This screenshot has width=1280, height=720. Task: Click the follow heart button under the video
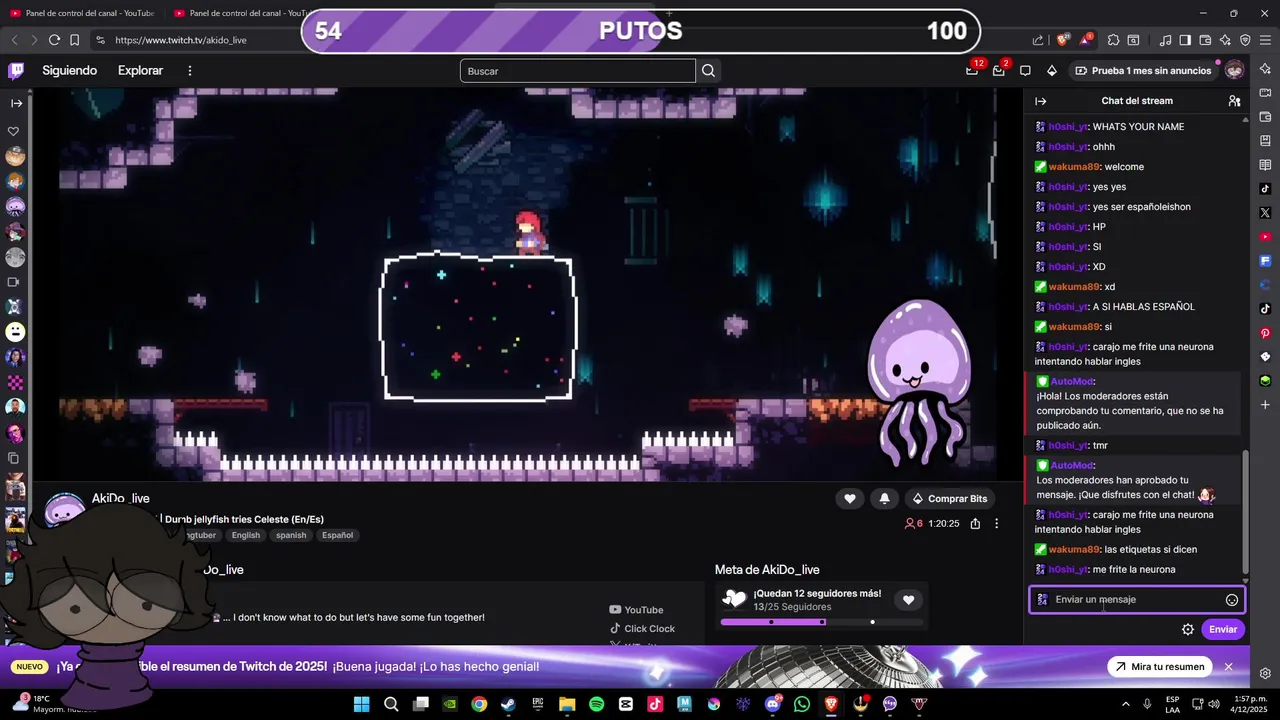coord(850,498)
